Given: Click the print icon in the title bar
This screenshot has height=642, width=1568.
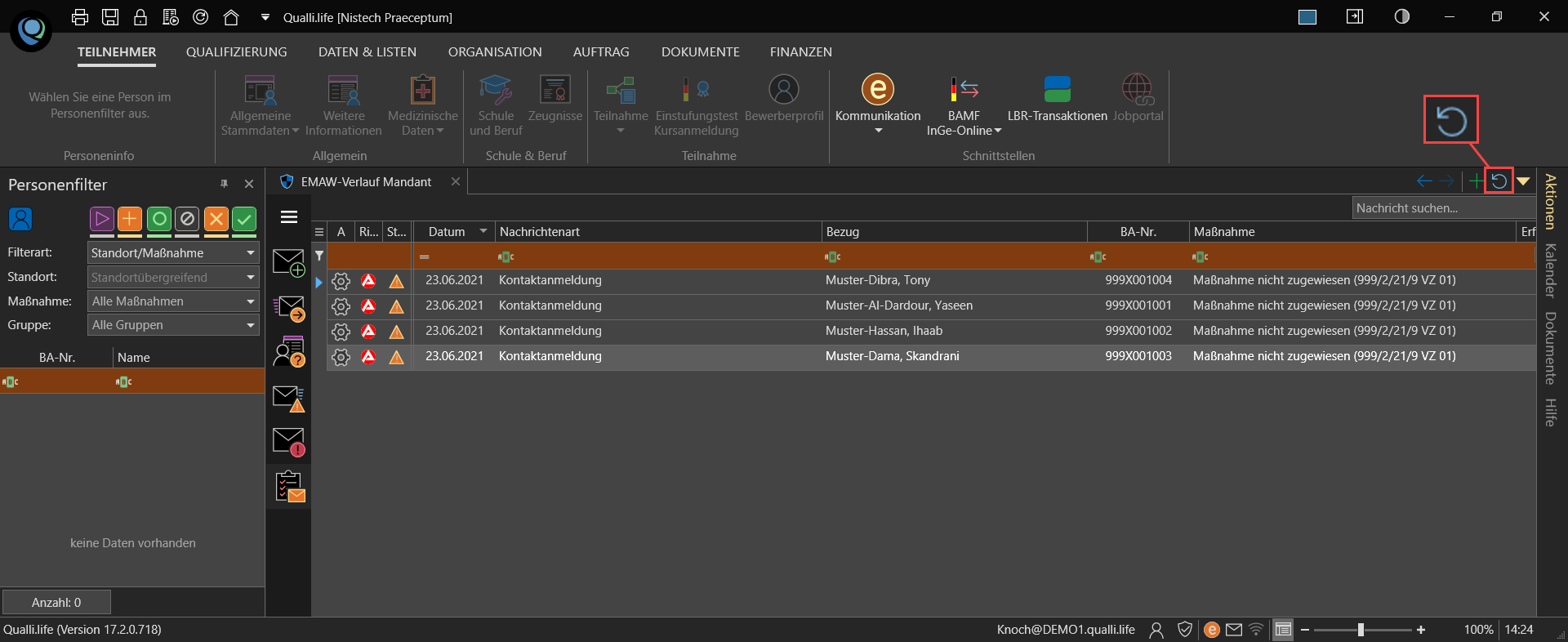Looking at the screenshot, I should point(80,17).
